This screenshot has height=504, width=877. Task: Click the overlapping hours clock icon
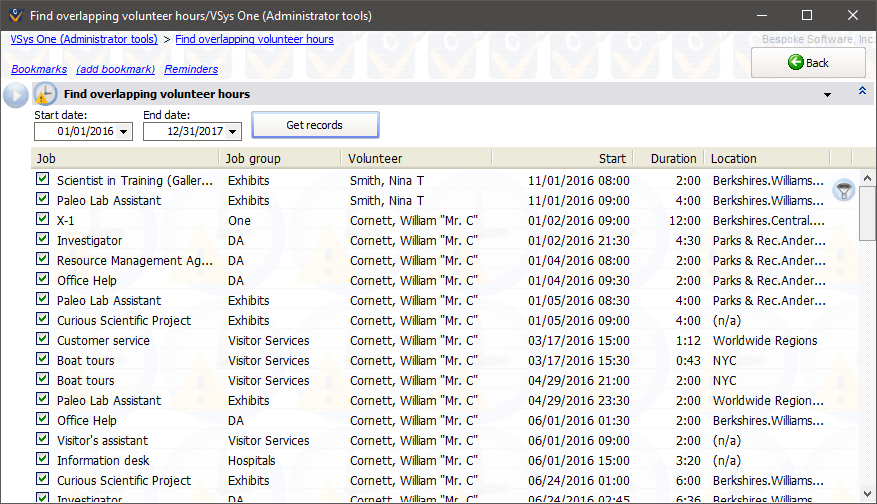pyautogui.click(x=45, y=94)
